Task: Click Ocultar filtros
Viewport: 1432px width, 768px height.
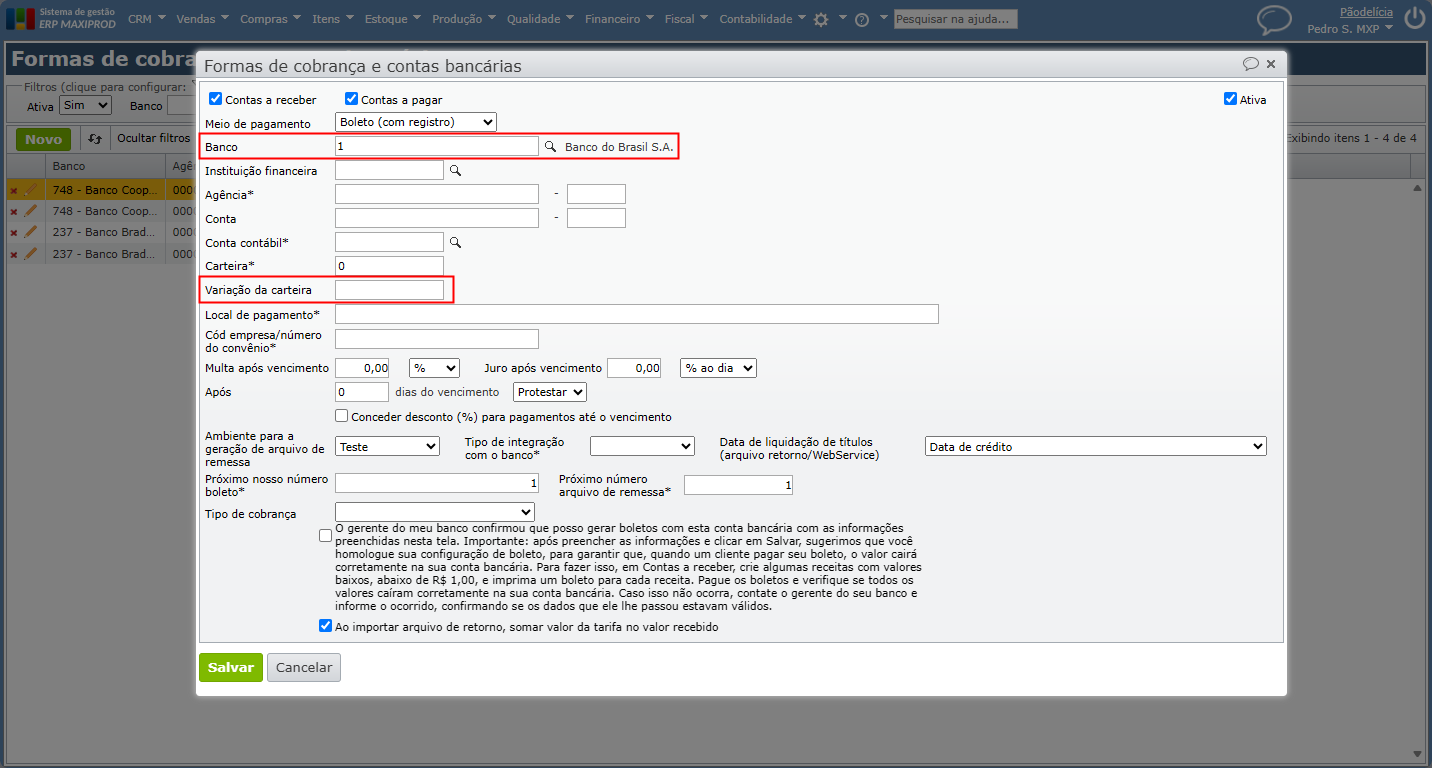Action: [153, 138]
